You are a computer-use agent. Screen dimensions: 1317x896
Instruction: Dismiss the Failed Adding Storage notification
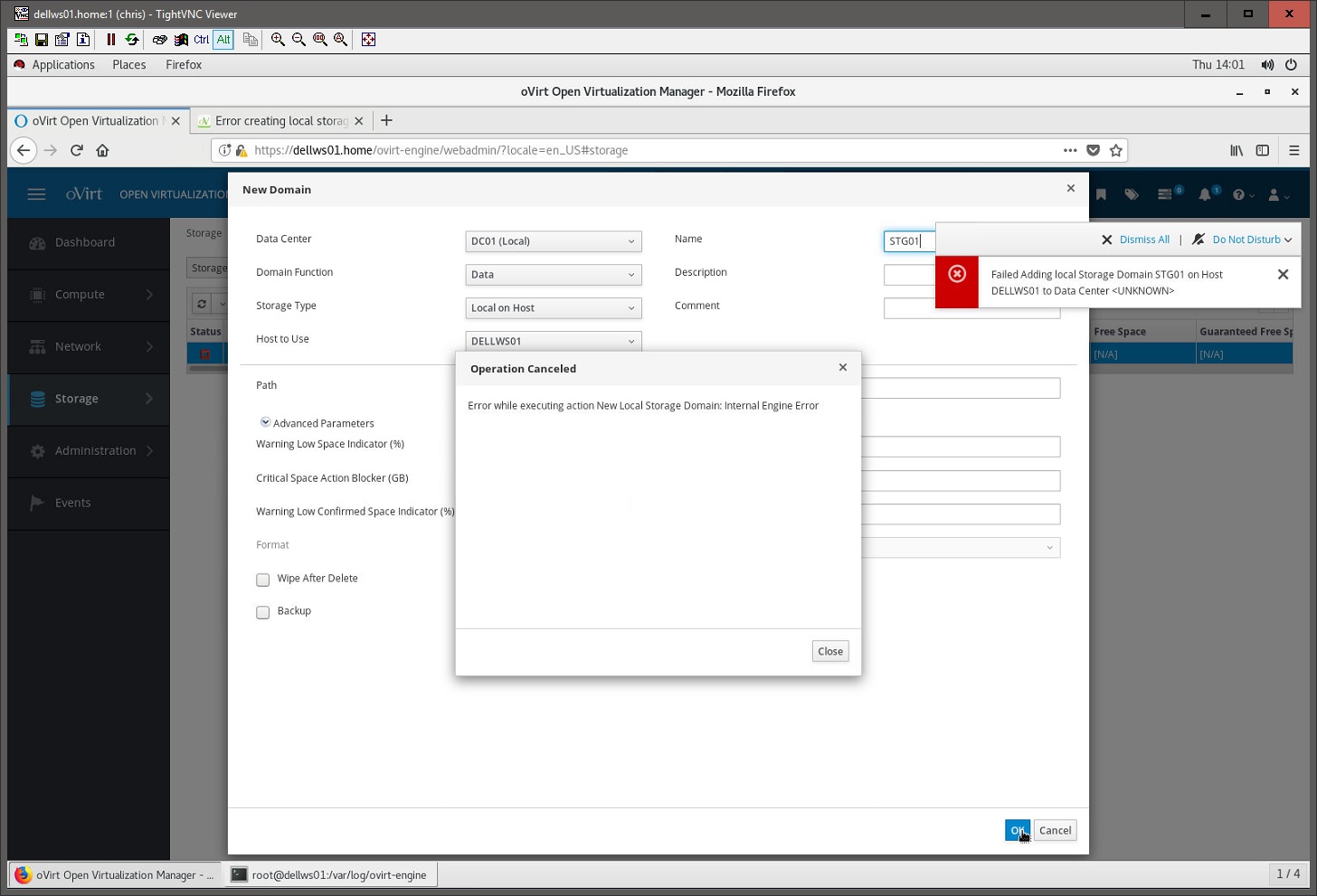coord(1283,274)
